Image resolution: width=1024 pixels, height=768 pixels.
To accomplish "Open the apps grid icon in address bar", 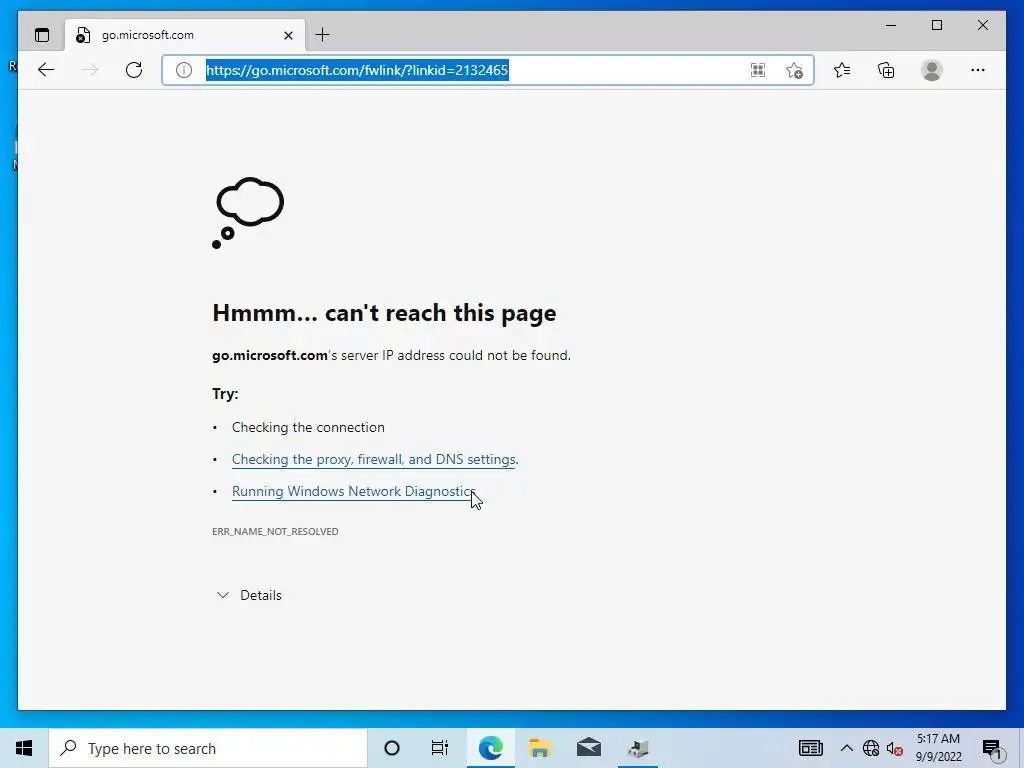I will click(758, 70).
